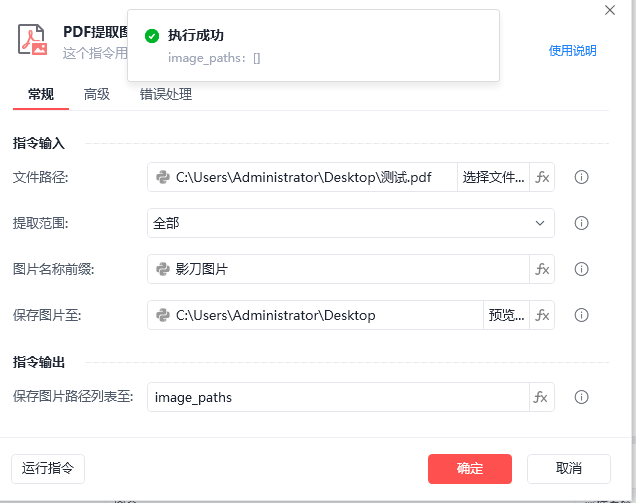This screenshot has width=636, height=503.
Task: Click the fx button beside the save images to field
Action: click(x=542, y=315)
